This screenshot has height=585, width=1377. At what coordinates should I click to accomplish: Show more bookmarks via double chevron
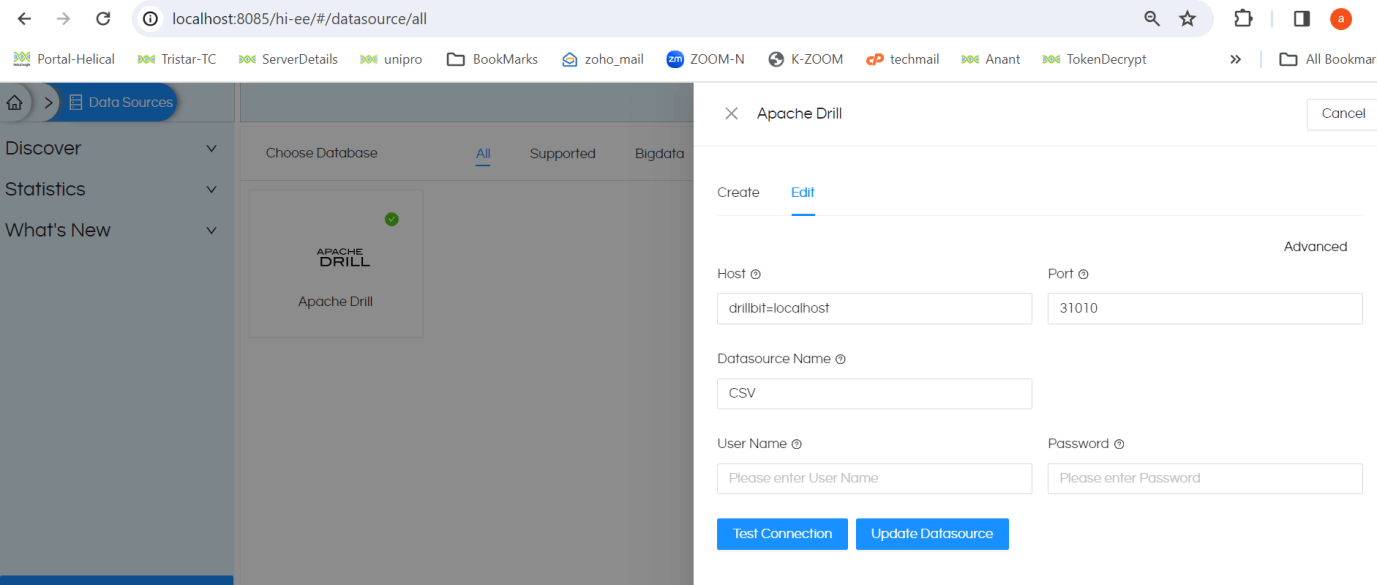coord(1236,59)
